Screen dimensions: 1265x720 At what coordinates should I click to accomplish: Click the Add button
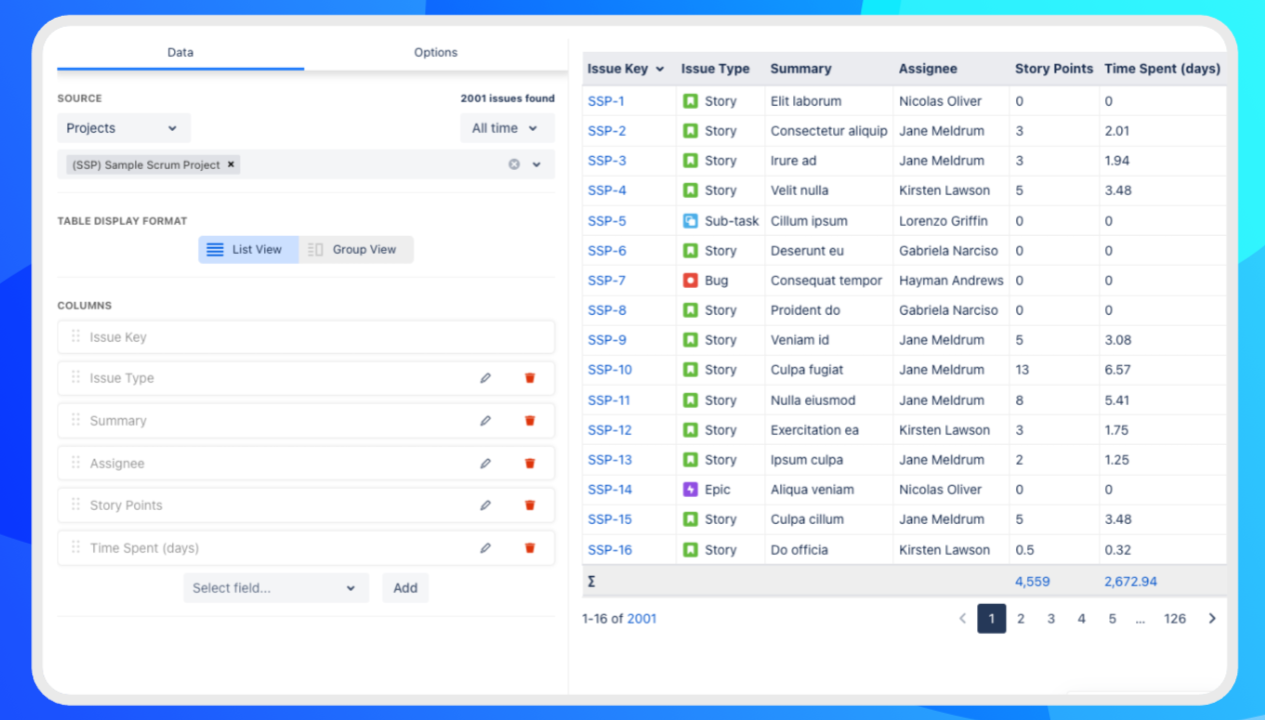pos(405,588)
